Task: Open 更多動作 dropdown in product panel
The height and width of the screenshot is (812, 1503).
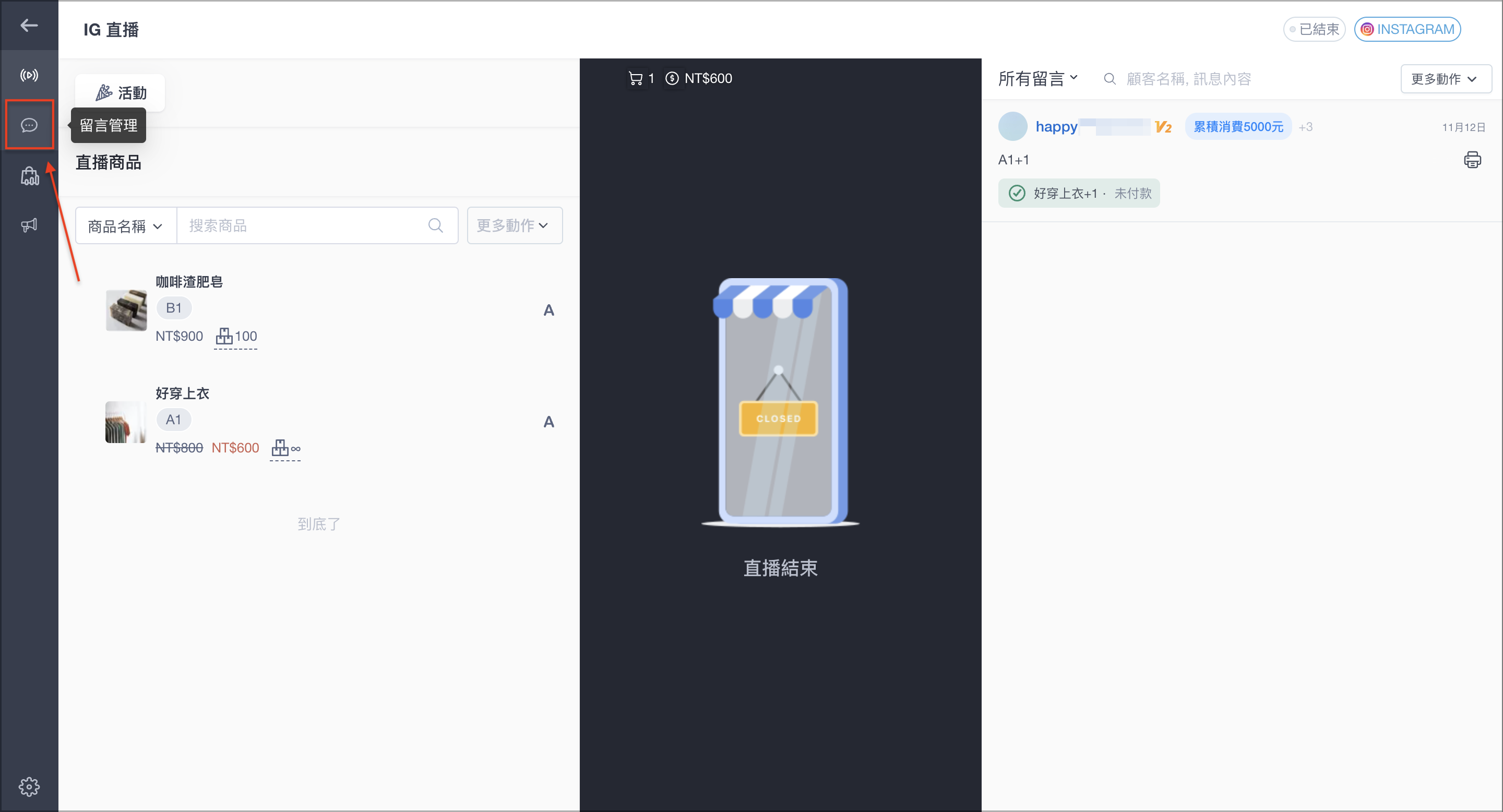Action: tap(514, 225)
